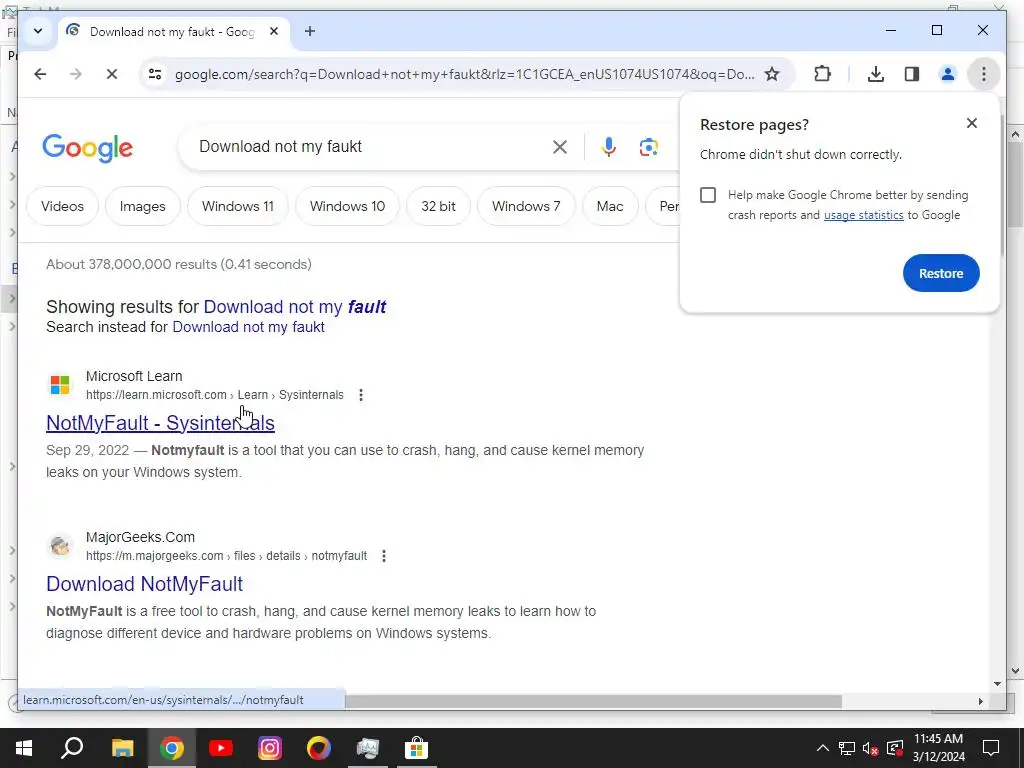Click 'Download not my fault' corrected link

point(295,307)
